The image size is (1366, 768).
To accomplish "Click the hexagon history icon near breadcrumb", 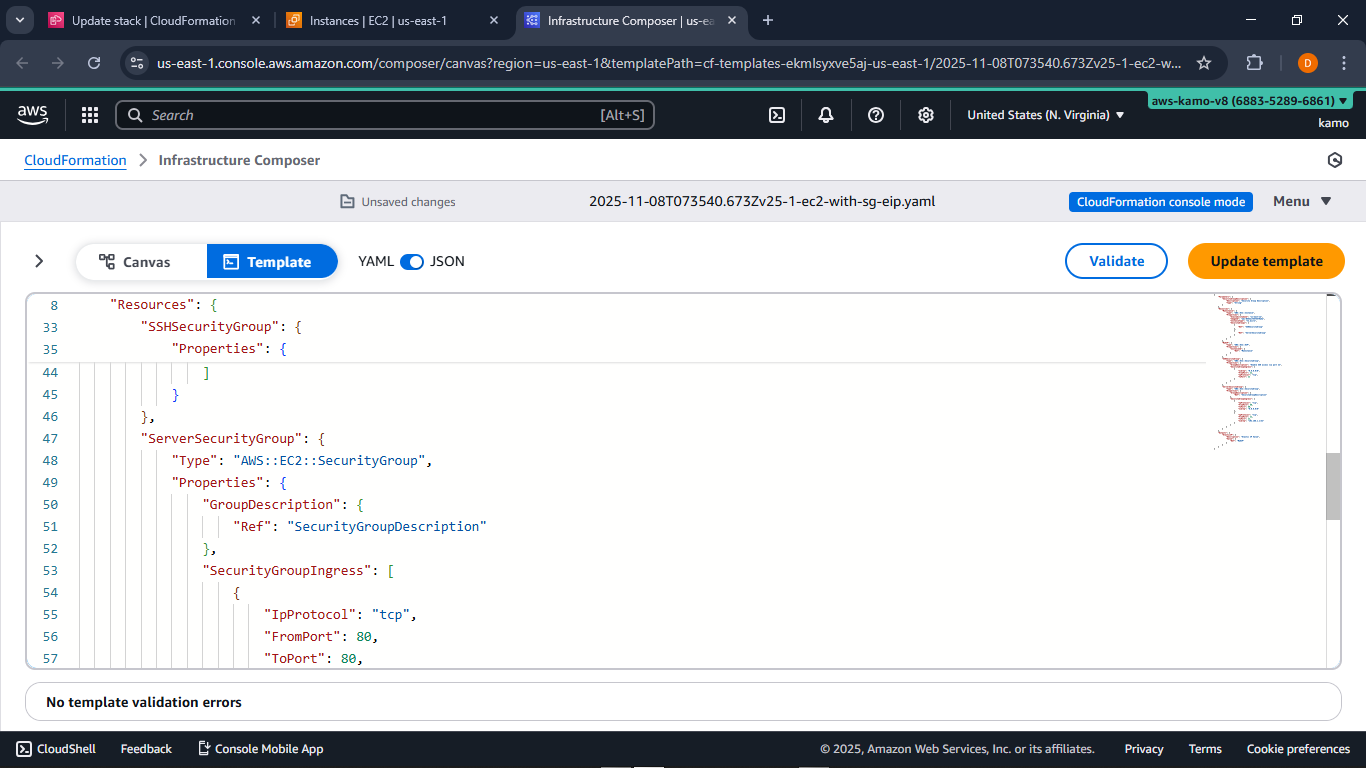I will 1335,160.
